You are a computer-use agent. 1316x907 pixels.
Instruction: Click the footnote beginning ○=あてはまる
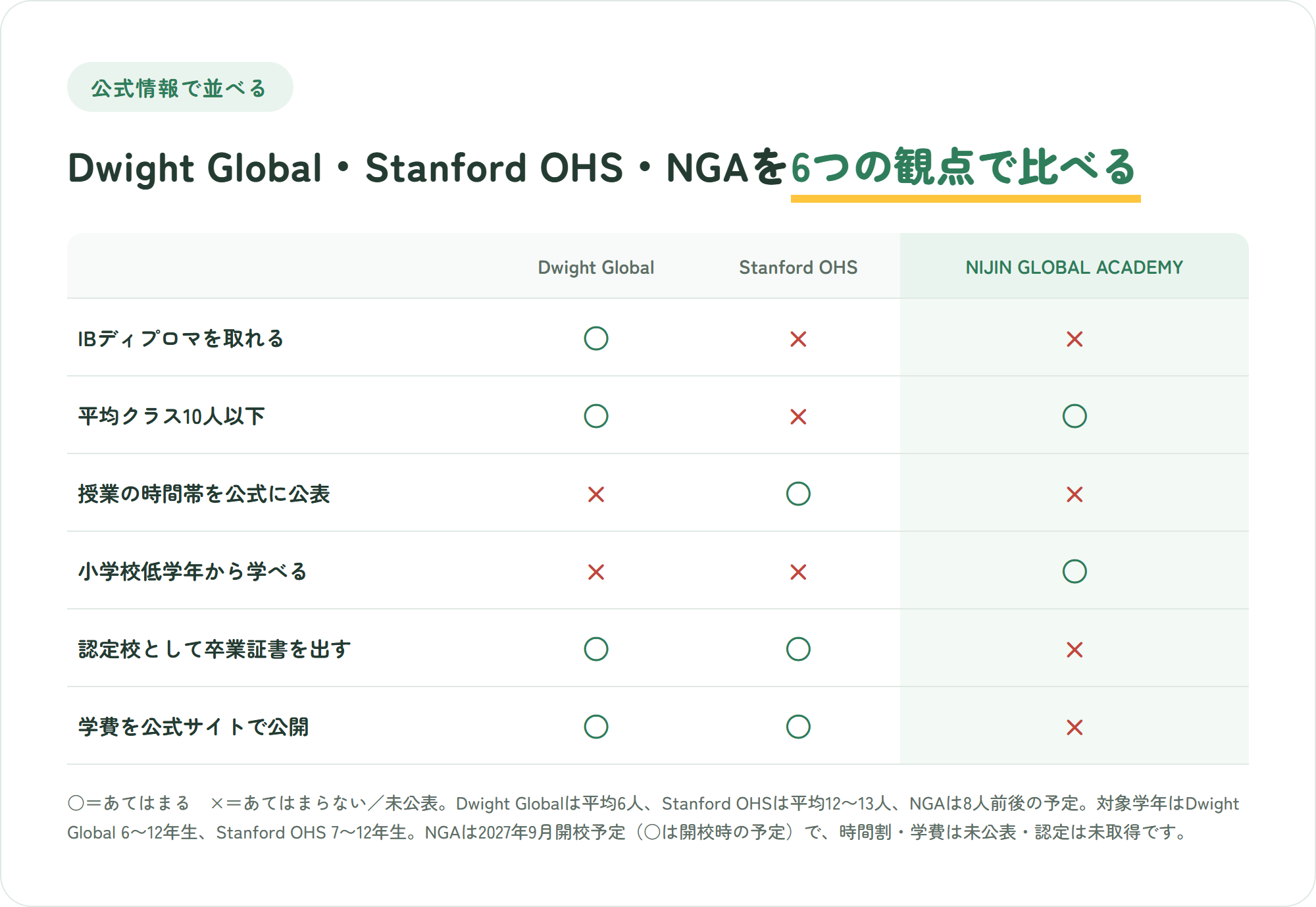pos(653,817)
